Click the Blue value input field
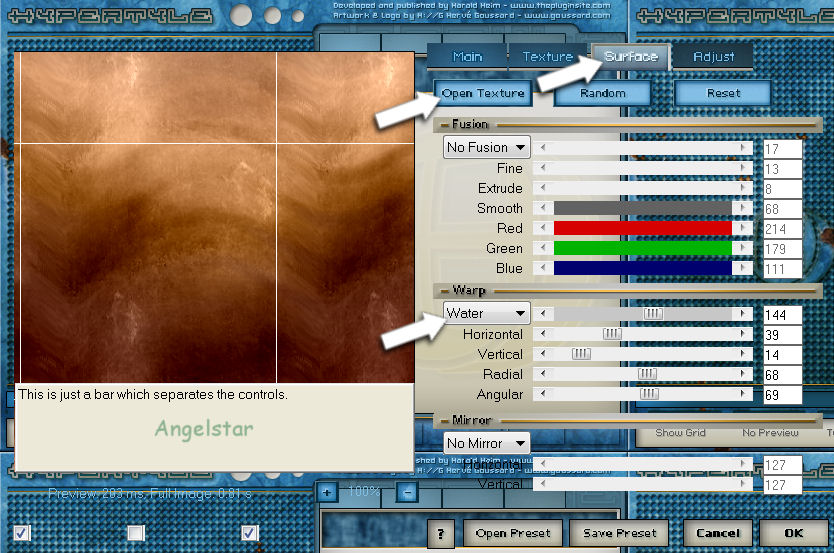The height and width of the screenshot is (553, 834). [782, 269]
